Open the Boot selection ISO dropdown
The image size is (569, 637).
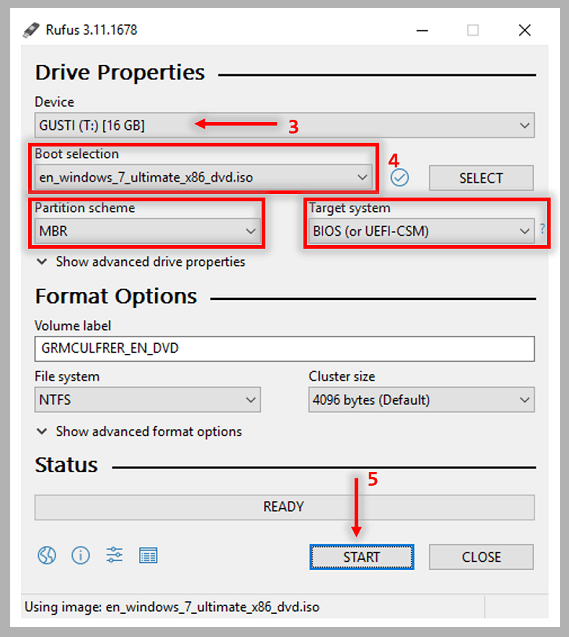pos(203,178)
